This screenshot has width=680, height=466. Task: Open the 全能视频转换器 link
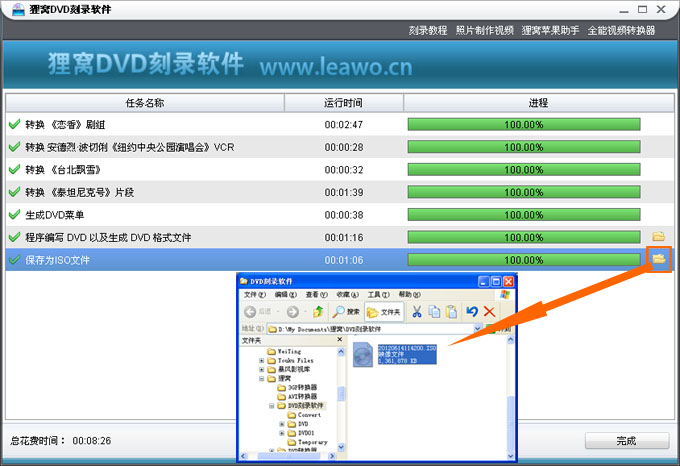621,30
